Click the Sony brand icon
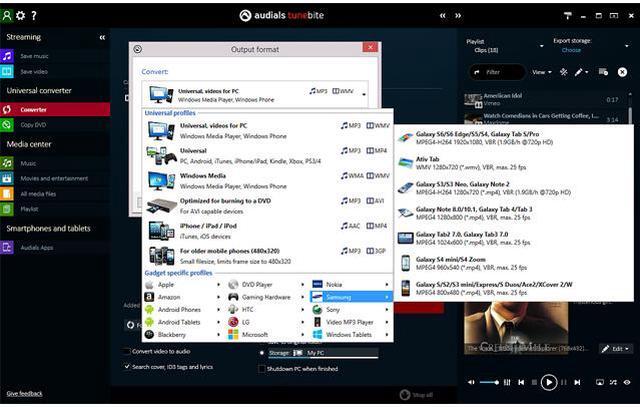The height and width of the screenshot is (407, 640). 317,309
